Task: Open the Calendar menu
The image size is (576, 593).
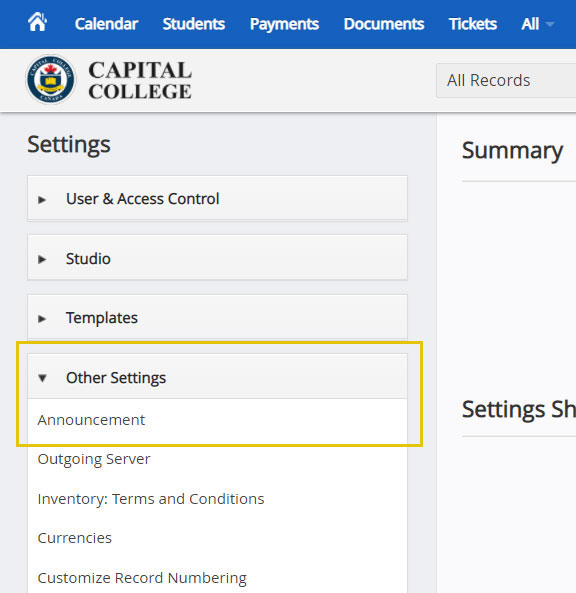Action: click(106, 24)
